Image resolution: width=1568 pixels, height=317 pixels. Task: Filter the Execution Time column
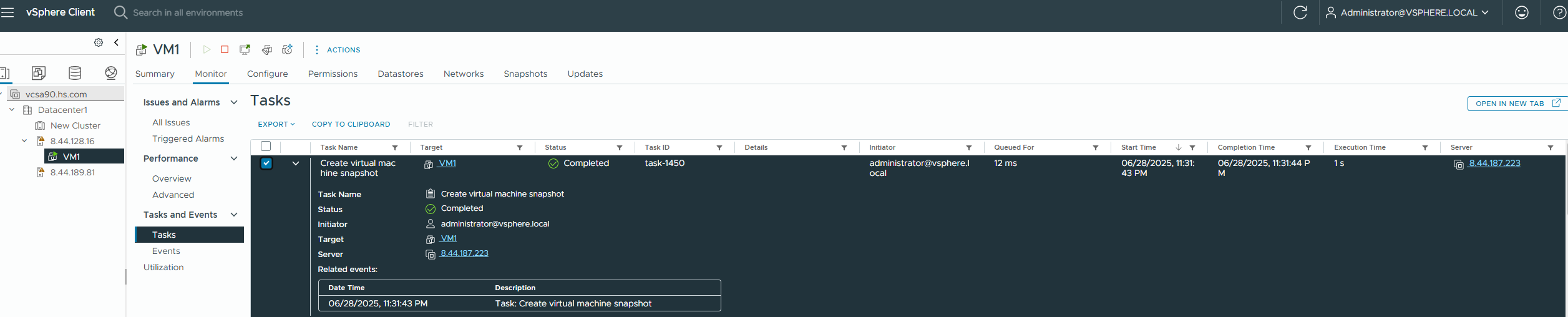1425,148
